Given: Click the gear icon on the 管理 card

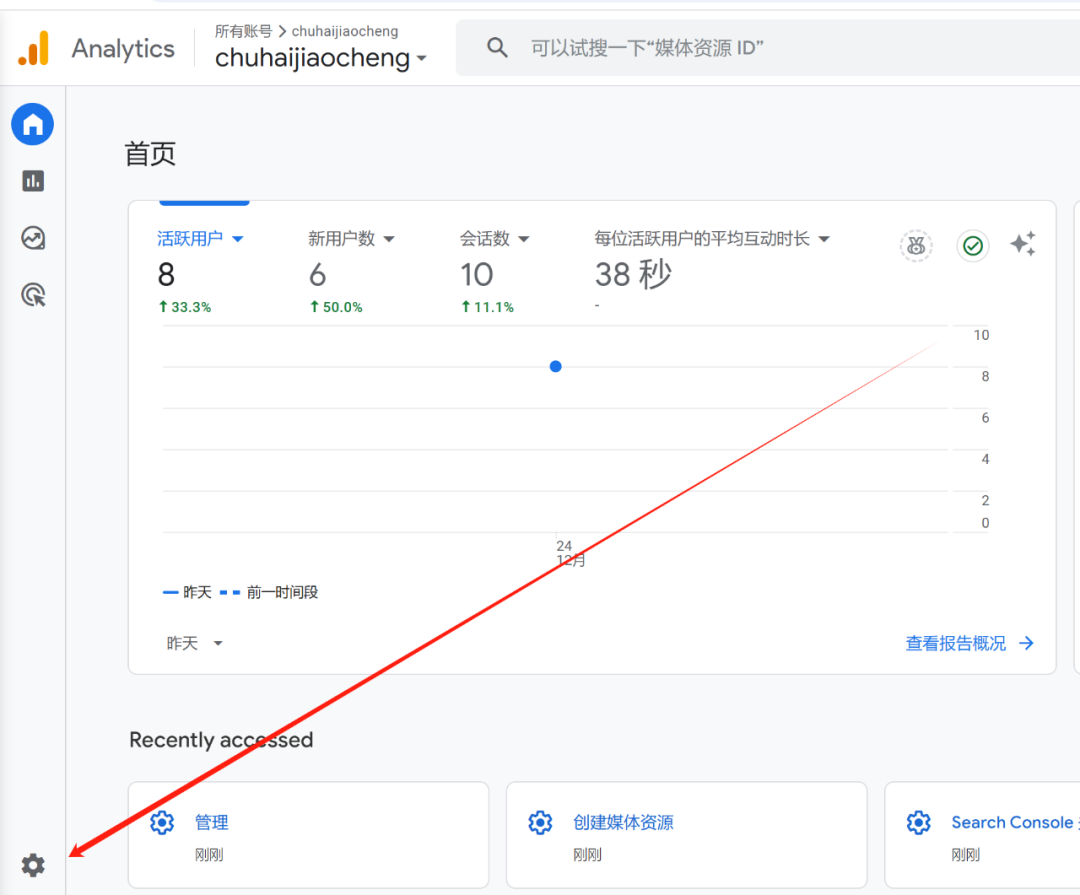Looking at the screenshot, I should click(162, 822).
